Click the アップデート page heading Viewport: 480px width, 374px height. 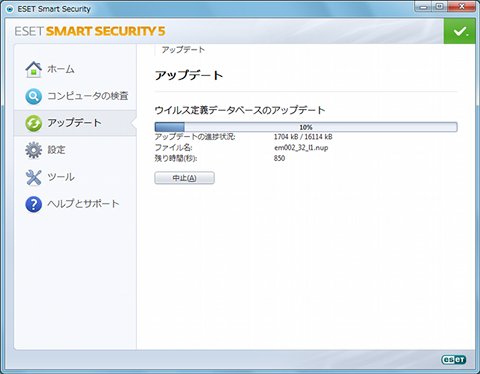189,75
